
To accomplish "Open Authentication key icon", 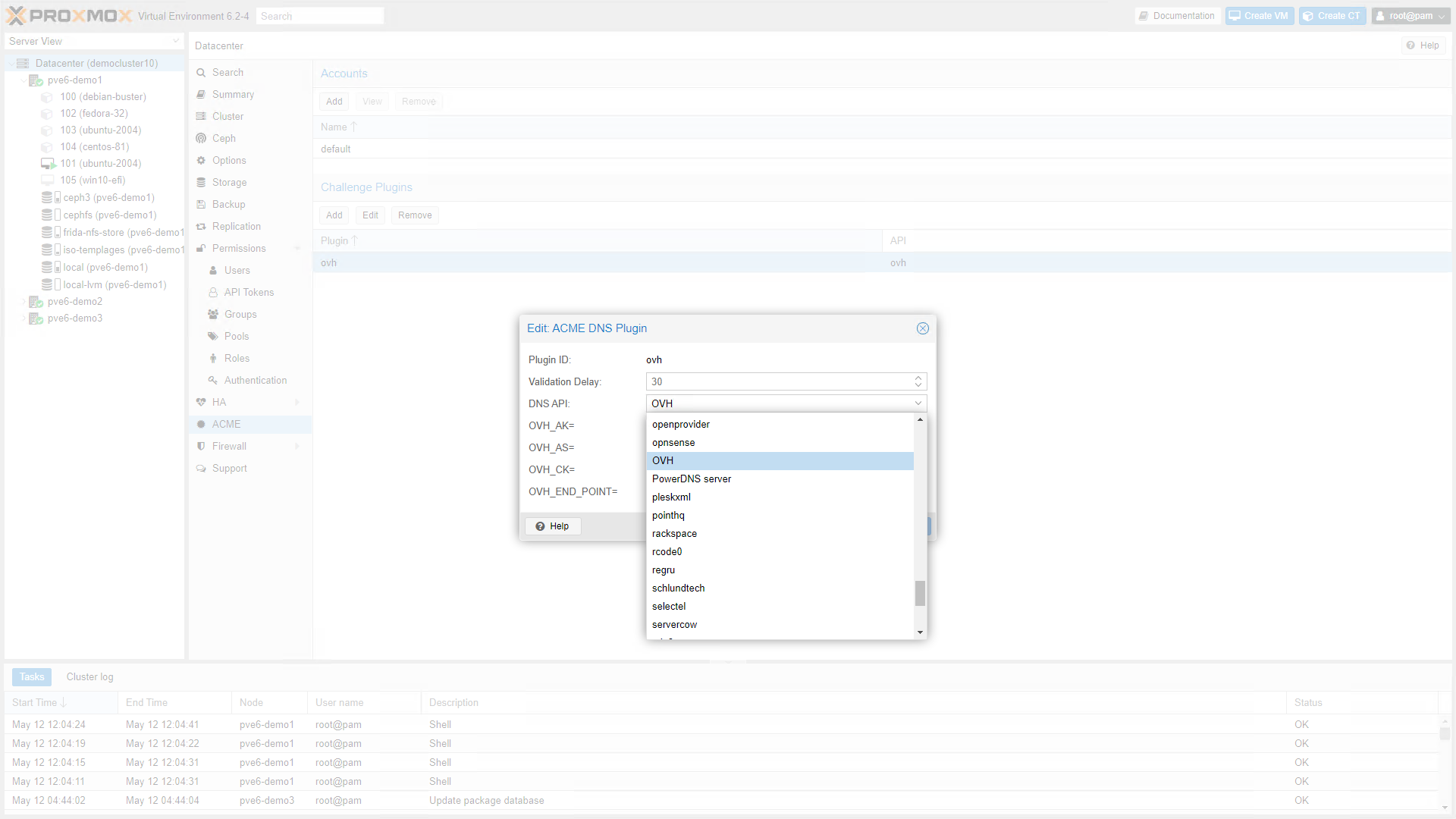I will pos(213,381).
